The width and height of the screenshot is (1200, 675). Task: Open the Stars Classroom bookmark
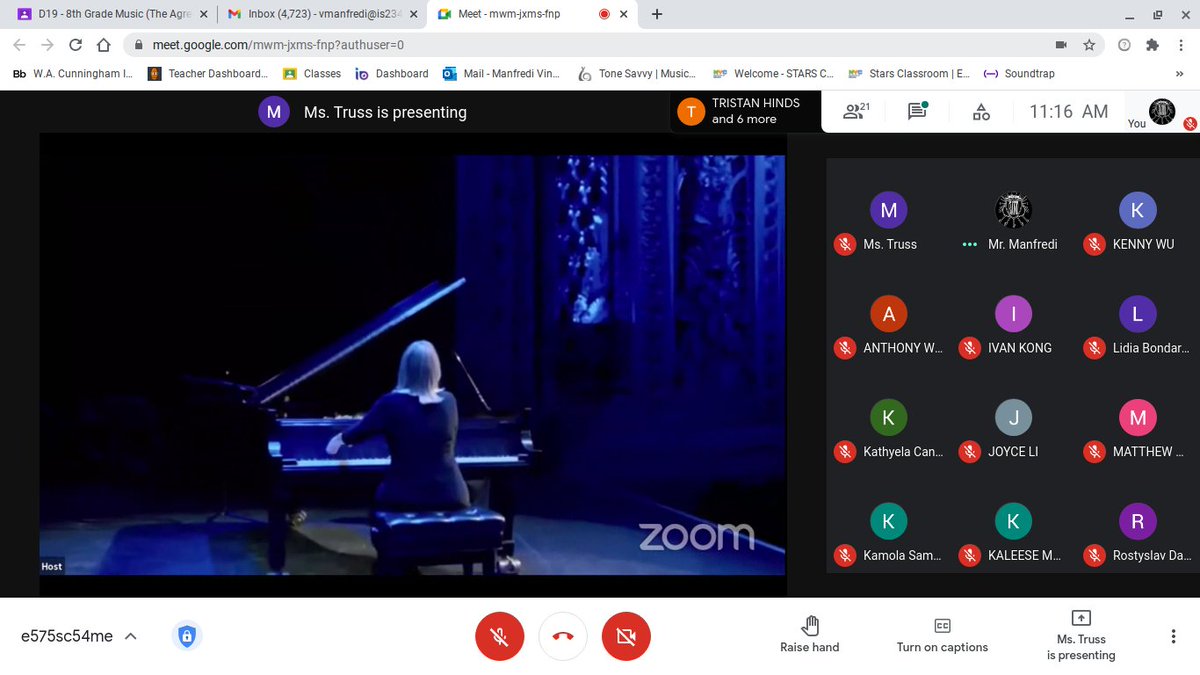point(908,73)
